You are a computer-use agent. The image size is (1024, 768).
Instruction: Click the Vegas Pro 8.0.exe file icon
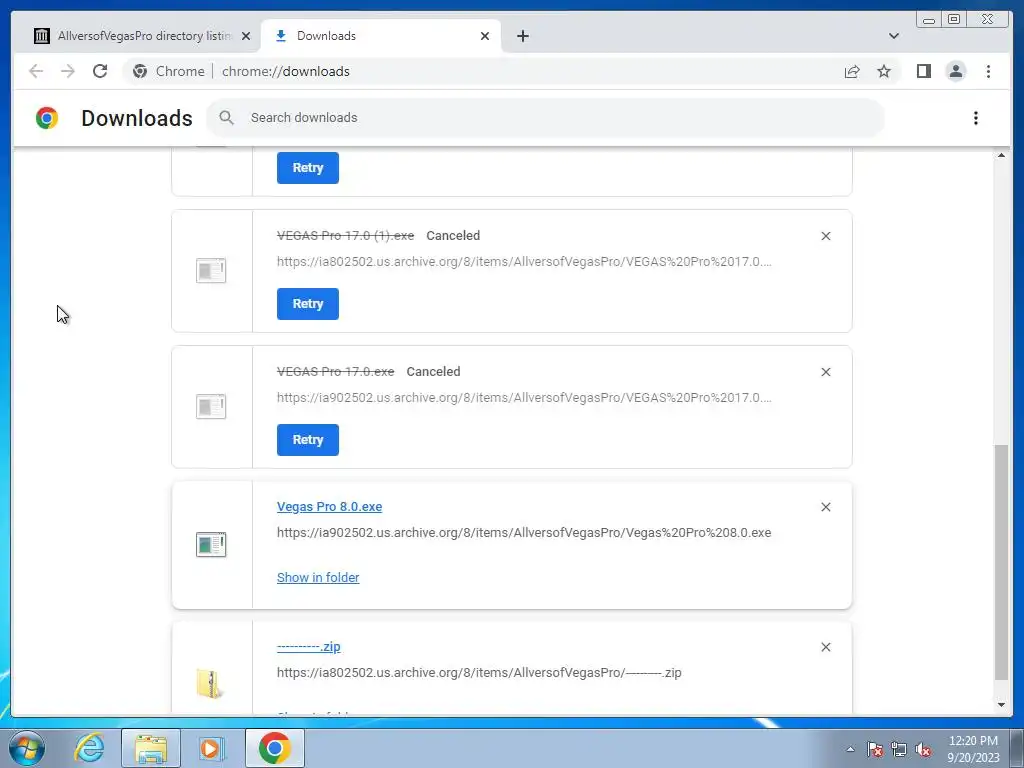click(211, 545)
